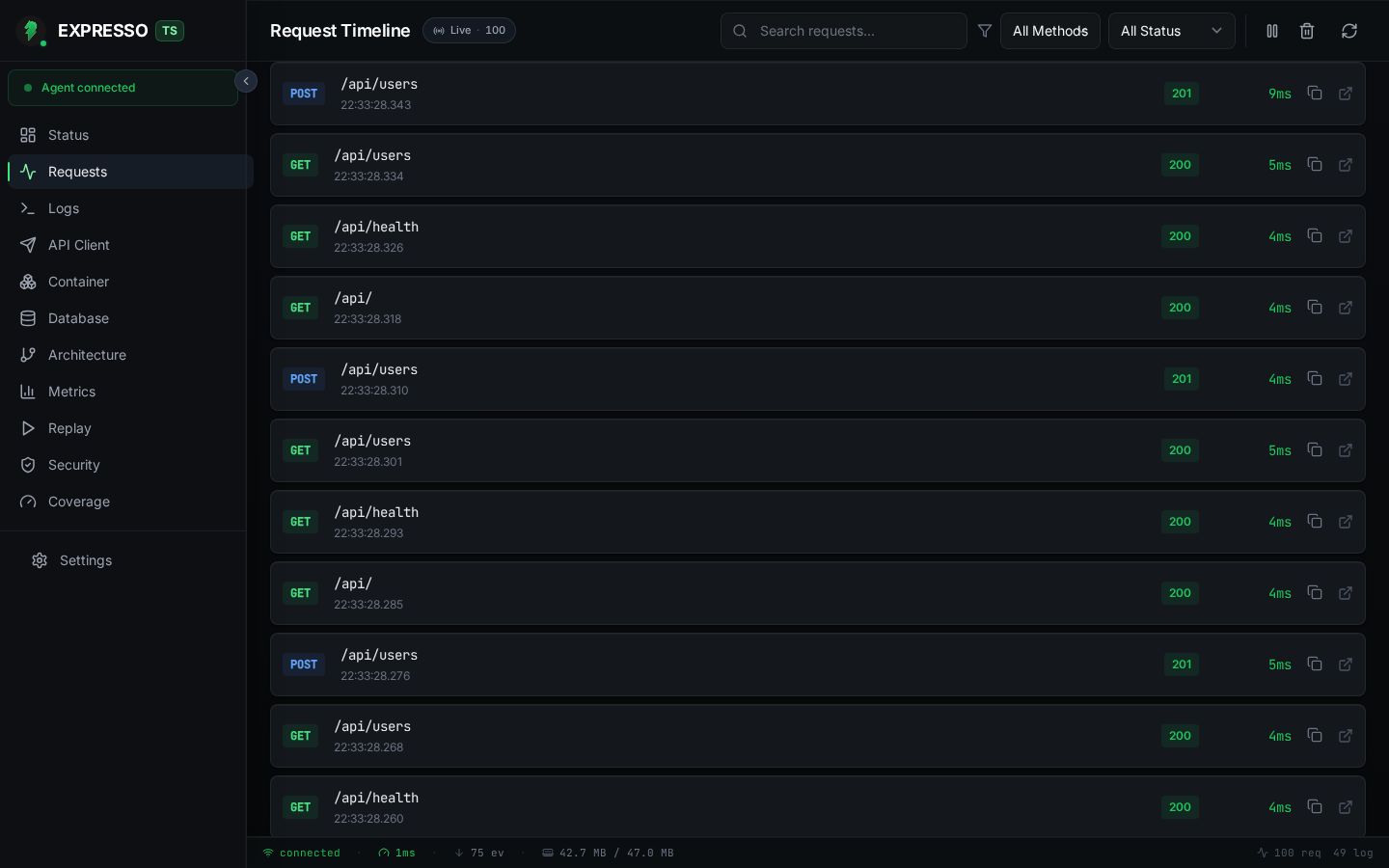Viewport: 1389px width, 868px height.
Task: Copy the GET /api/health 22:33:28.293 request
Action: [x=1315, y=522]
